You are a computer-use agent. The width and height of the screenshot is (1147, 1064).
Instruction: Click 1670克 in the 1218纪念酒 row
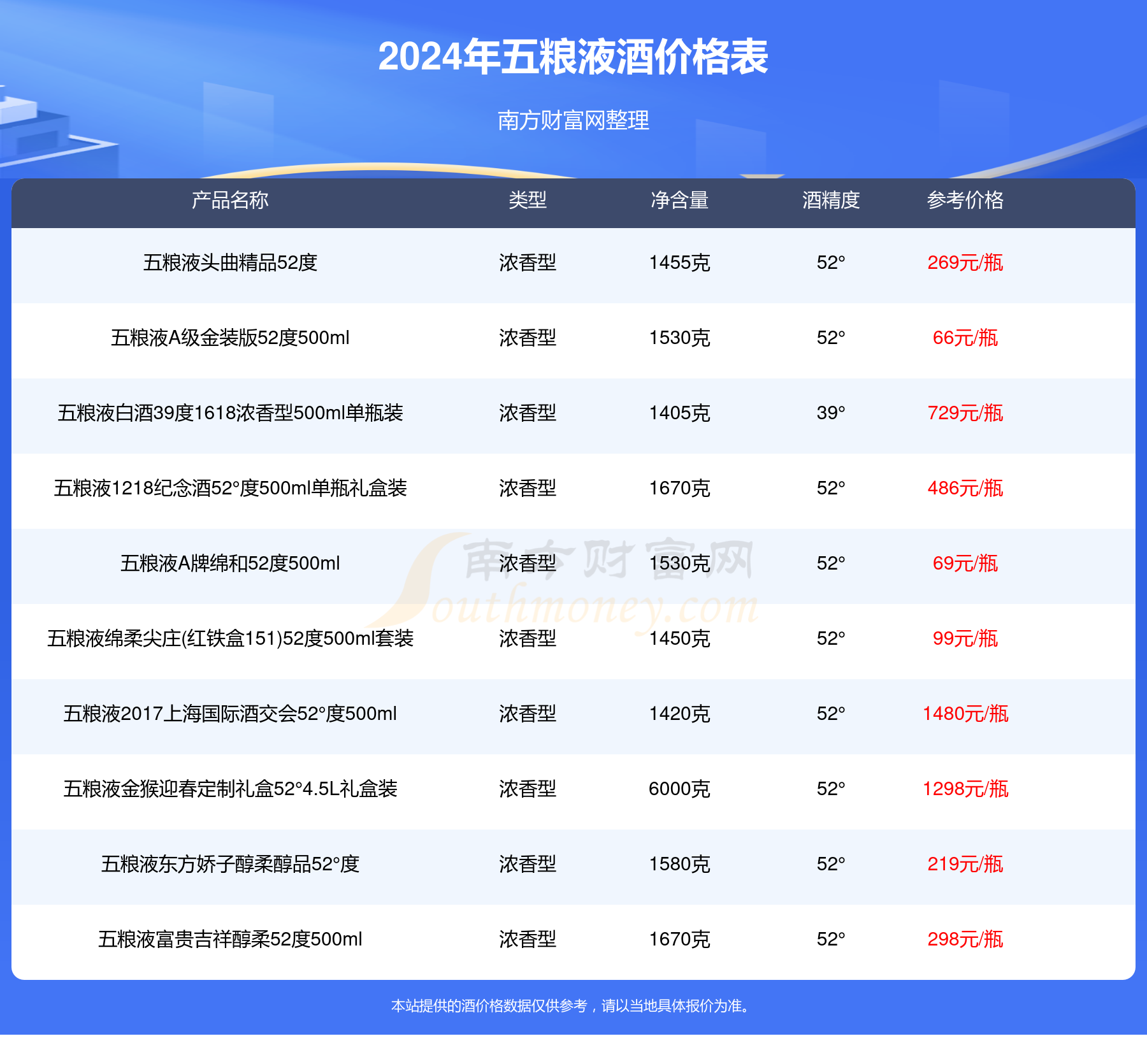(x=679, y=488)
